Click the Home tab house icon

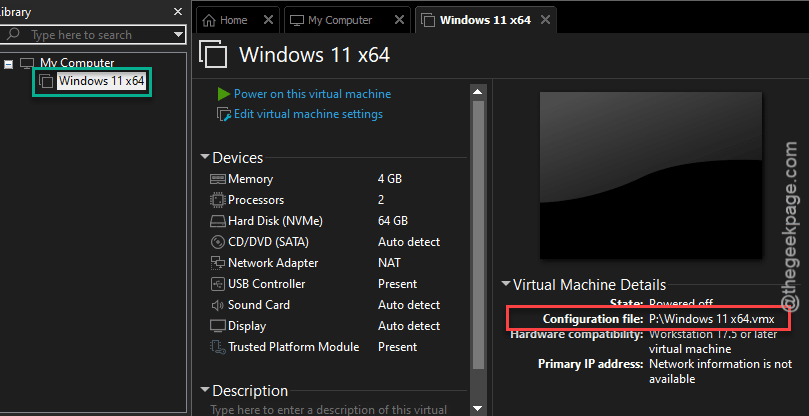pos(209,20)
